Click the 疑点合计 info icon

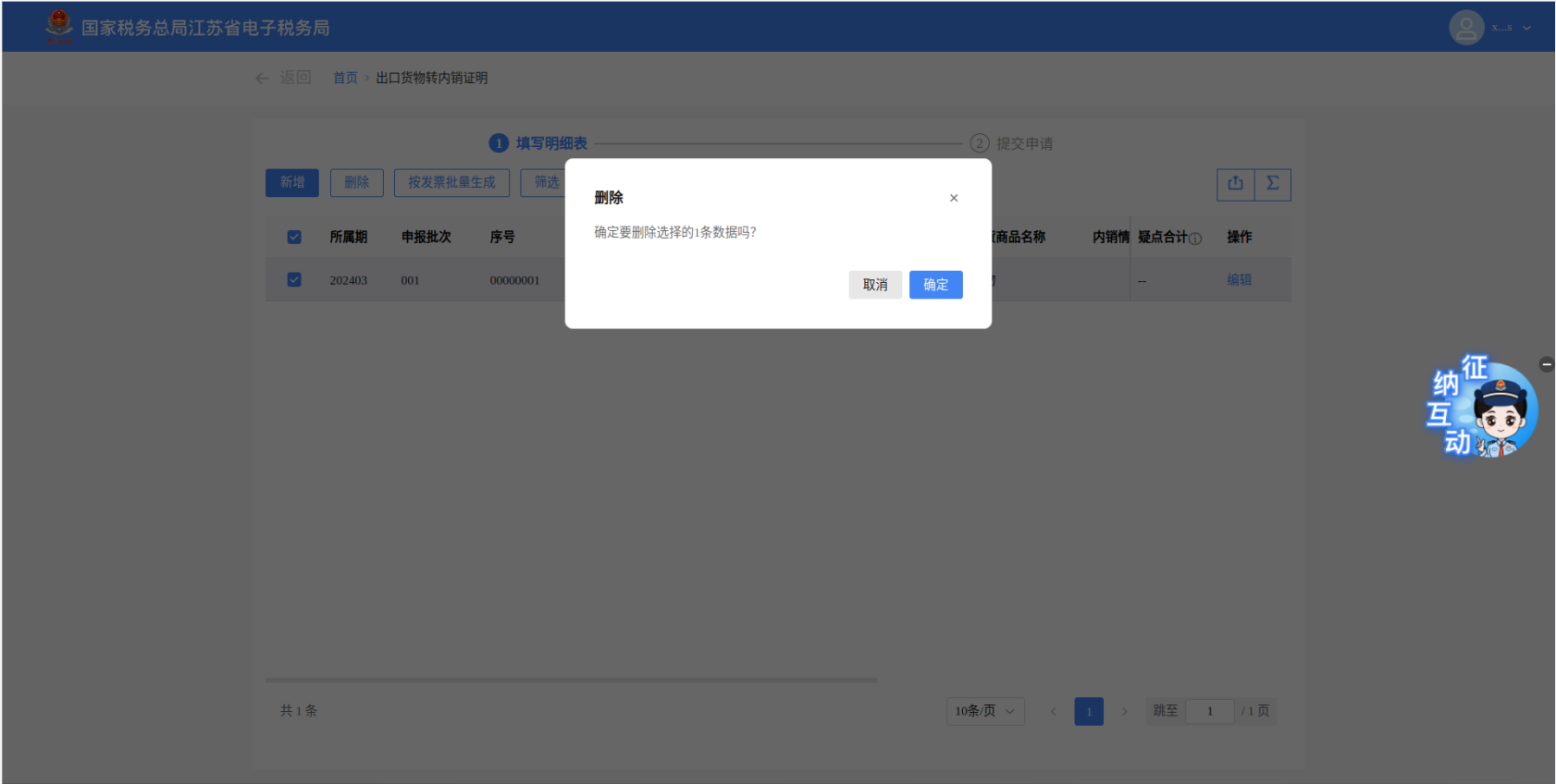pyautogui.click(x=1195, y=239)
